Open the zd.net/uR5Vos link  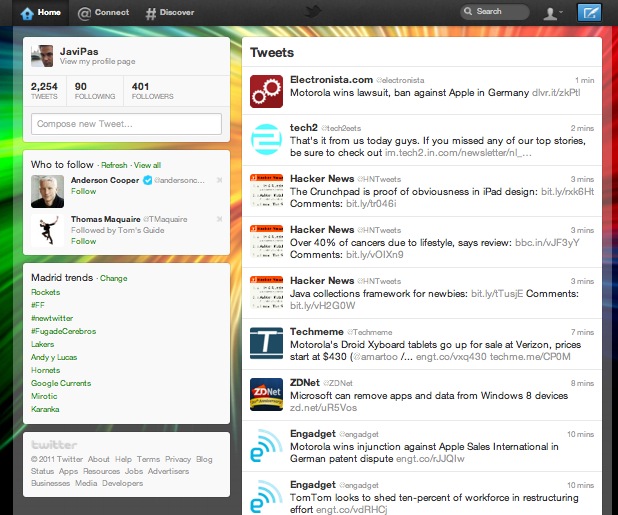tap(324, 408)
